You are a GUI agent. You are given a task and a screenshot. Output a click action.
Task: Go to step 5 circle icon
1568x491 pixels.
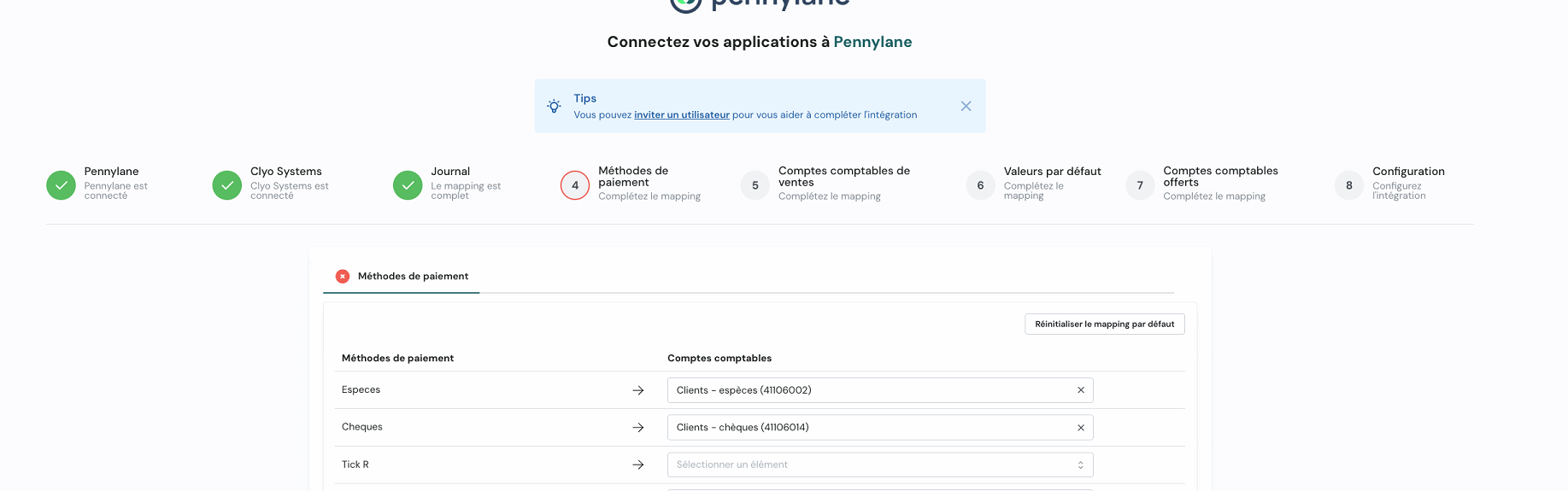coord(755,185)
